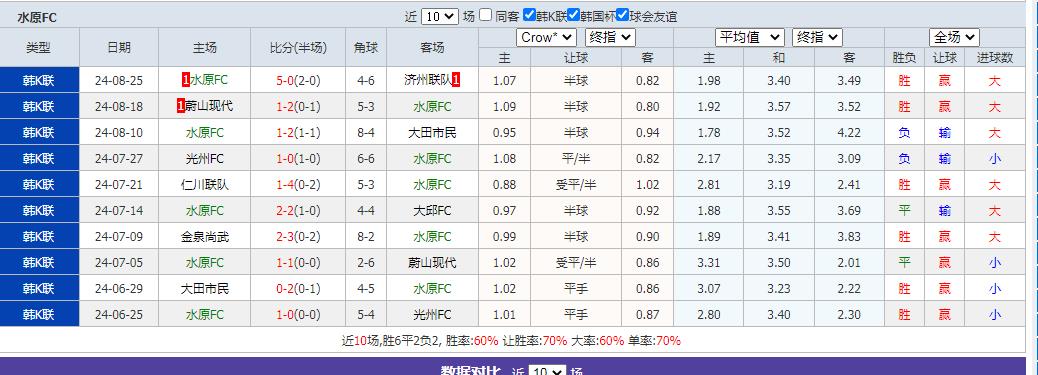Click the 水原FC section title

[37, 18]
